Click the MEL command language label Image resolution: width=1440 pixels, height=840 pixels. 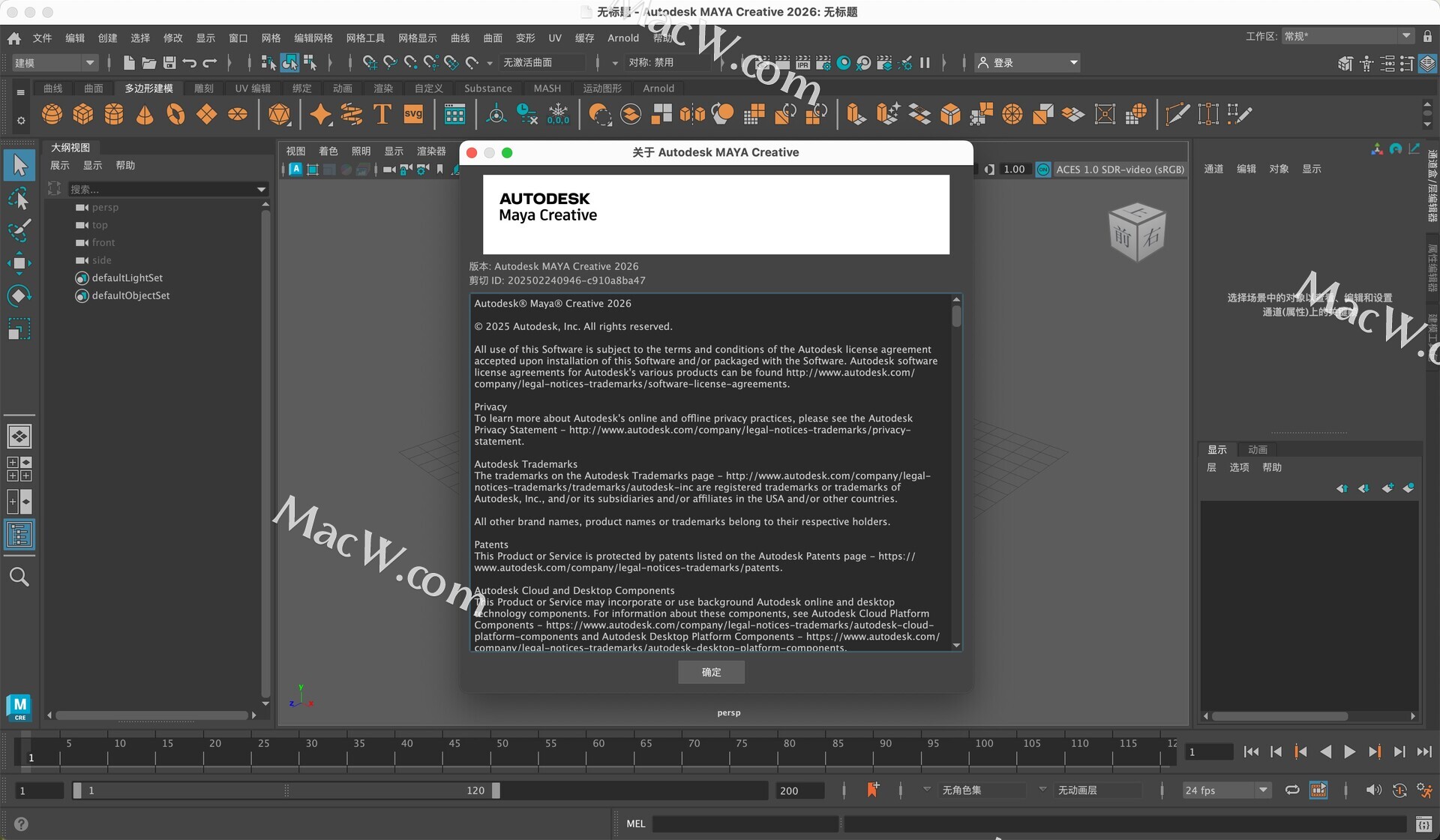click(636, 823)
